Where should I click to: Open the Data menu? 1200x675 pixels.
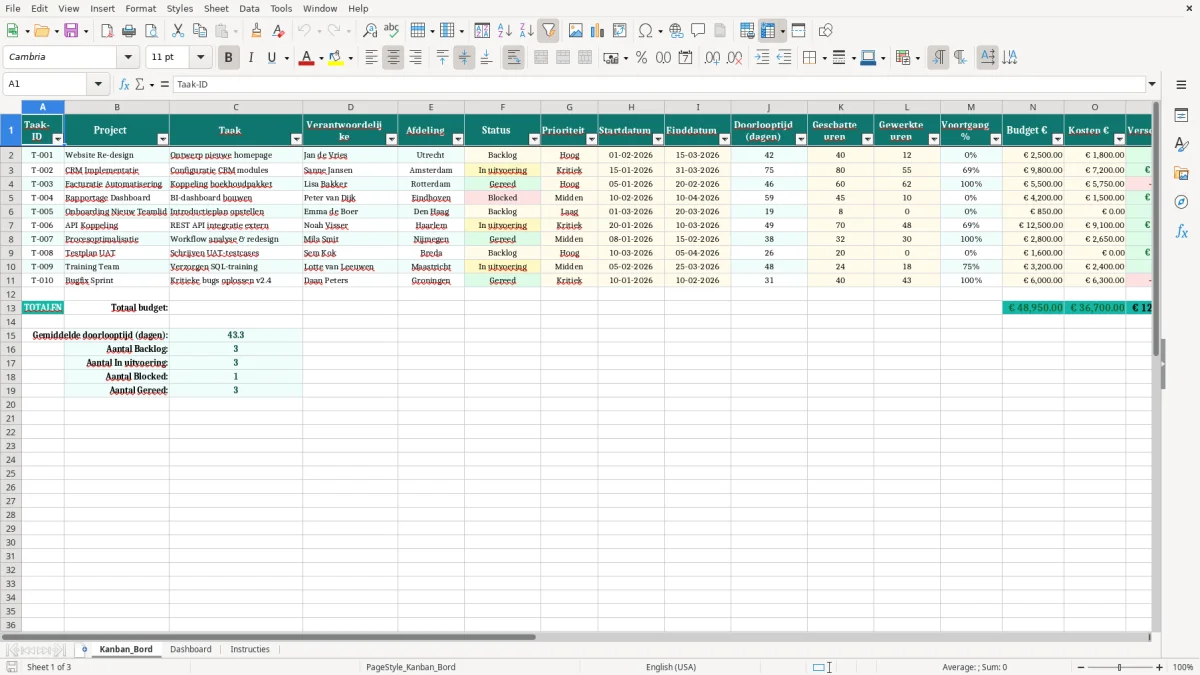[249, 8]
